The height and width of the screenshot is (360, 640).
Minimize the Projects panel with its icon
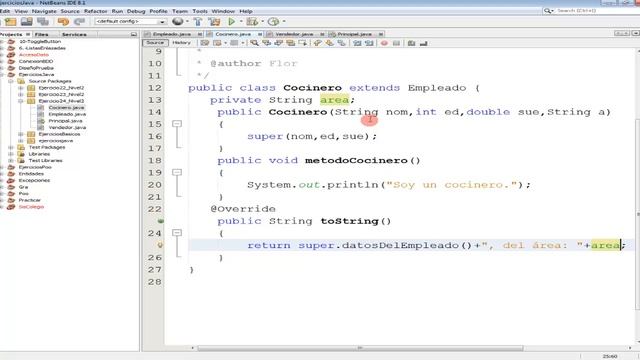coord(134,34)
